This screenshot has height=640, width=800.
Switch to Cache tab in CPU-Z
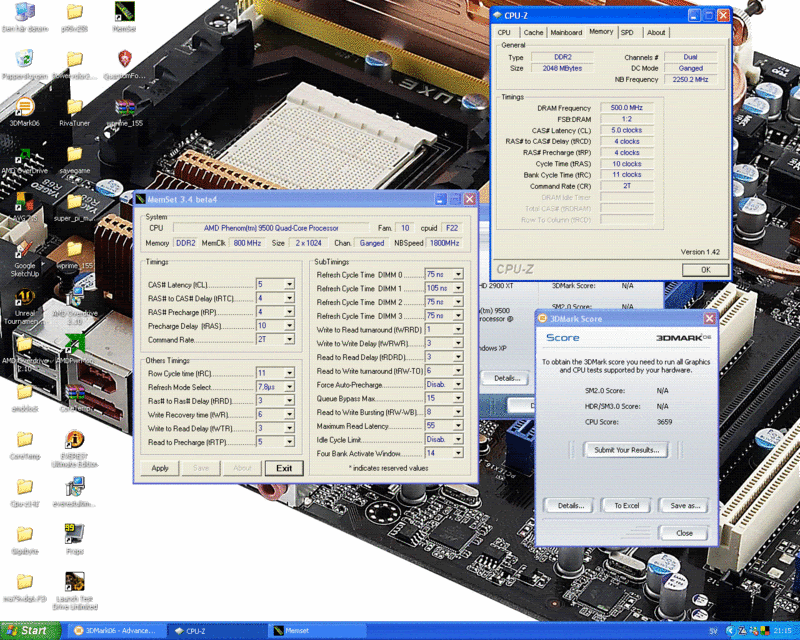(533, 32)
